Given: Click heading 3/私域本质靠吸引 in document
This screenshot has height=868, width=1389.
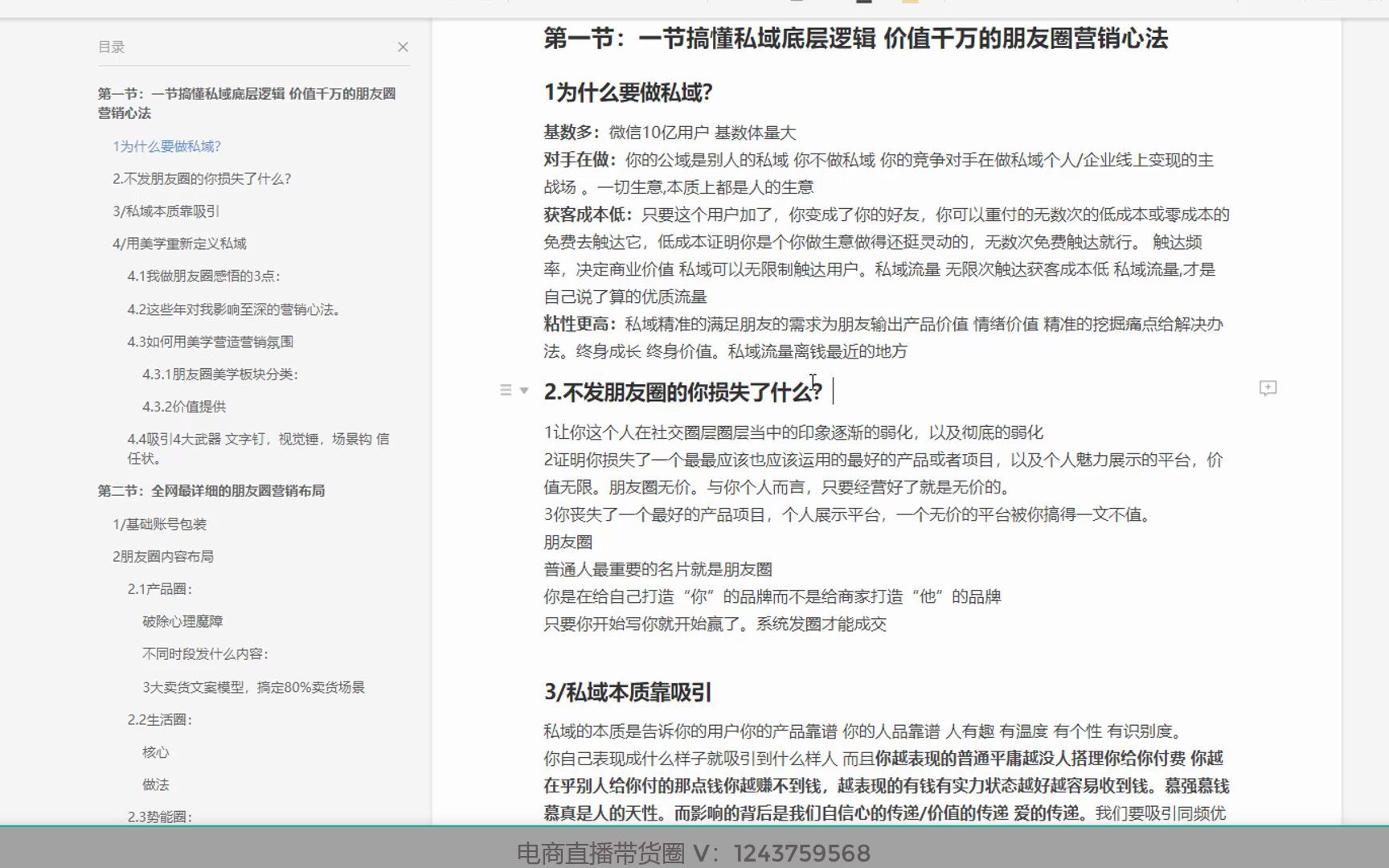Looking at the screenshot, I should pos(627,692).
